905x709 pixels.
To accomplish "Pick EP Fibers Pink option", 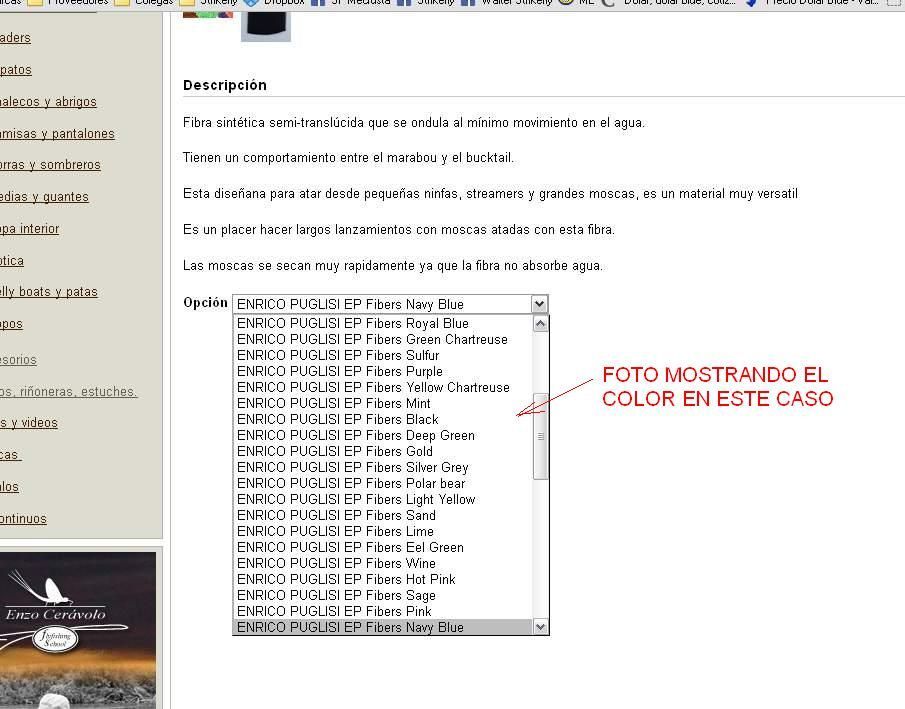I will (383, 611).
